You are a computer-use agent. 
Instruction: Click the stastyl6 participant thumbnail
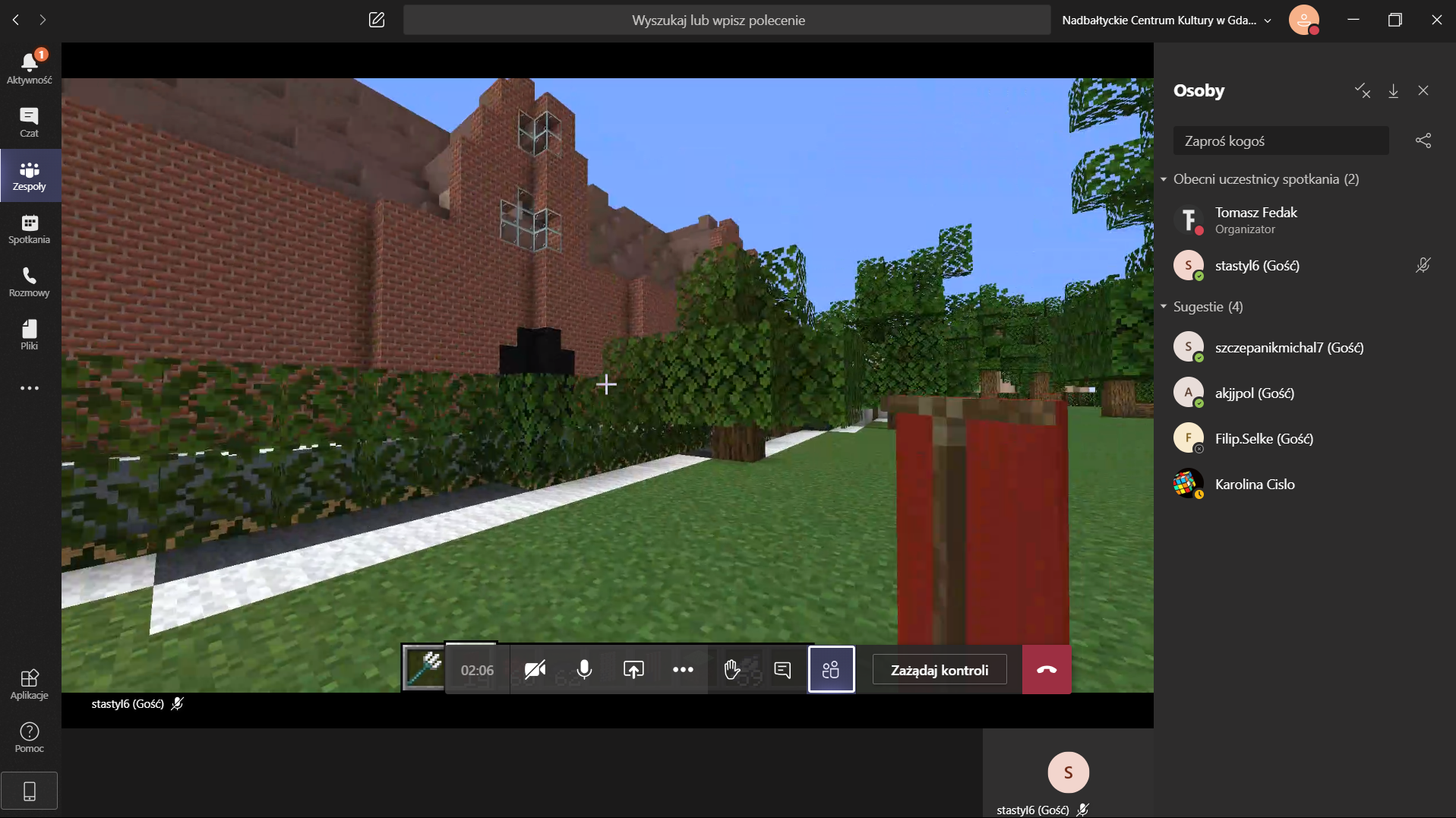(x=1068, y=773)
